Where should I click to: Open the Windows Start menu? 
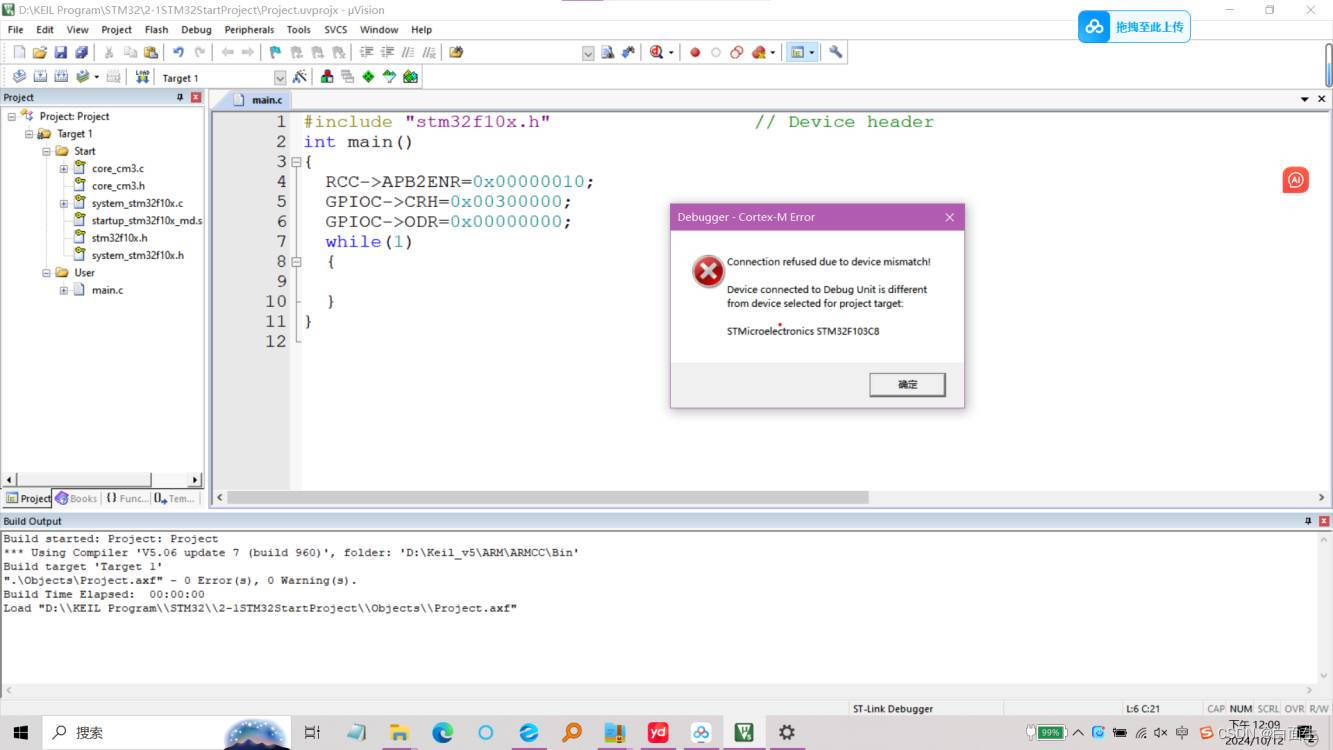click(20, 733)
